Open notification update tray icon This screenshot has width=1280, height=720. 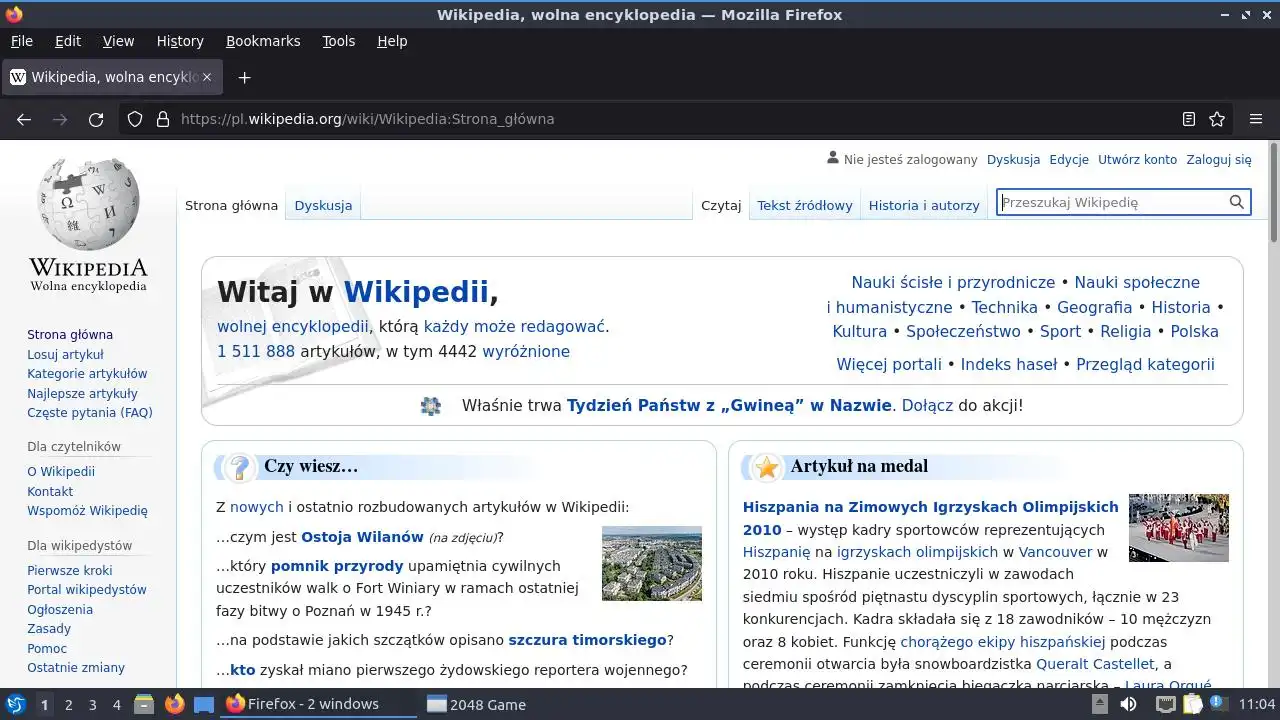coord(1219,704)
